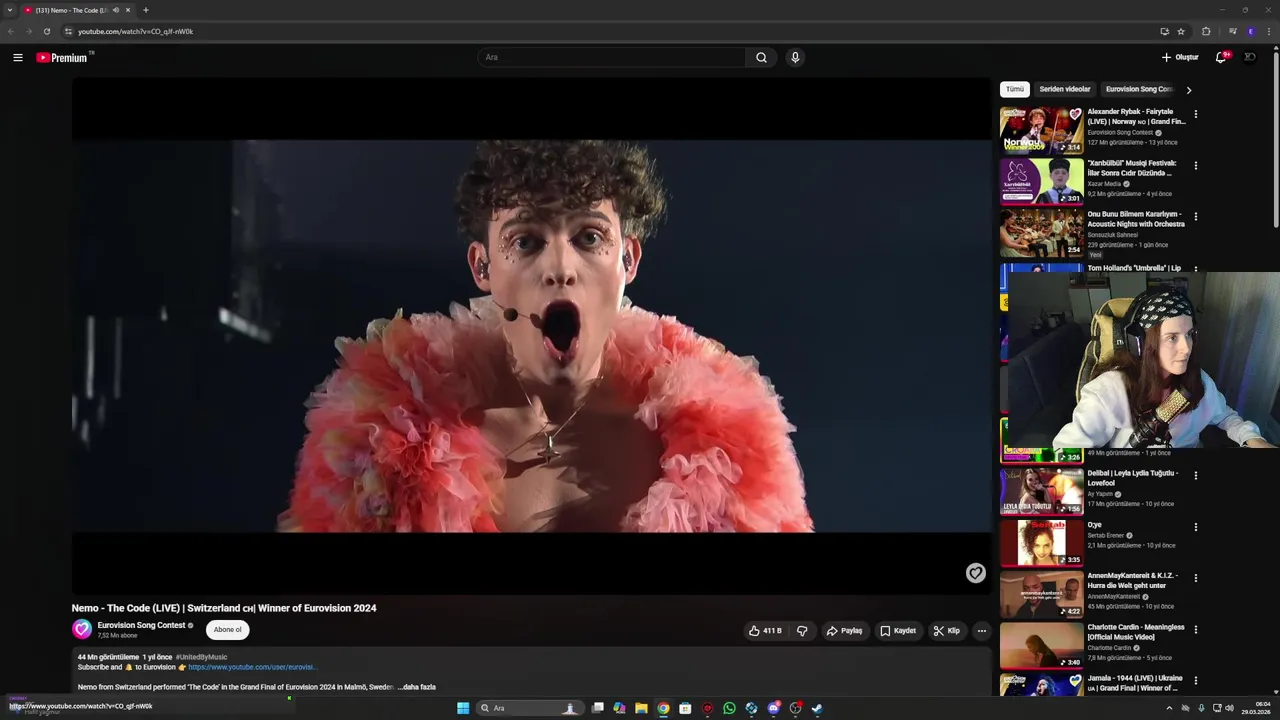Click the address bar URL
Image resolution: width=1280 pixels, height=720 pixels.
136,31
